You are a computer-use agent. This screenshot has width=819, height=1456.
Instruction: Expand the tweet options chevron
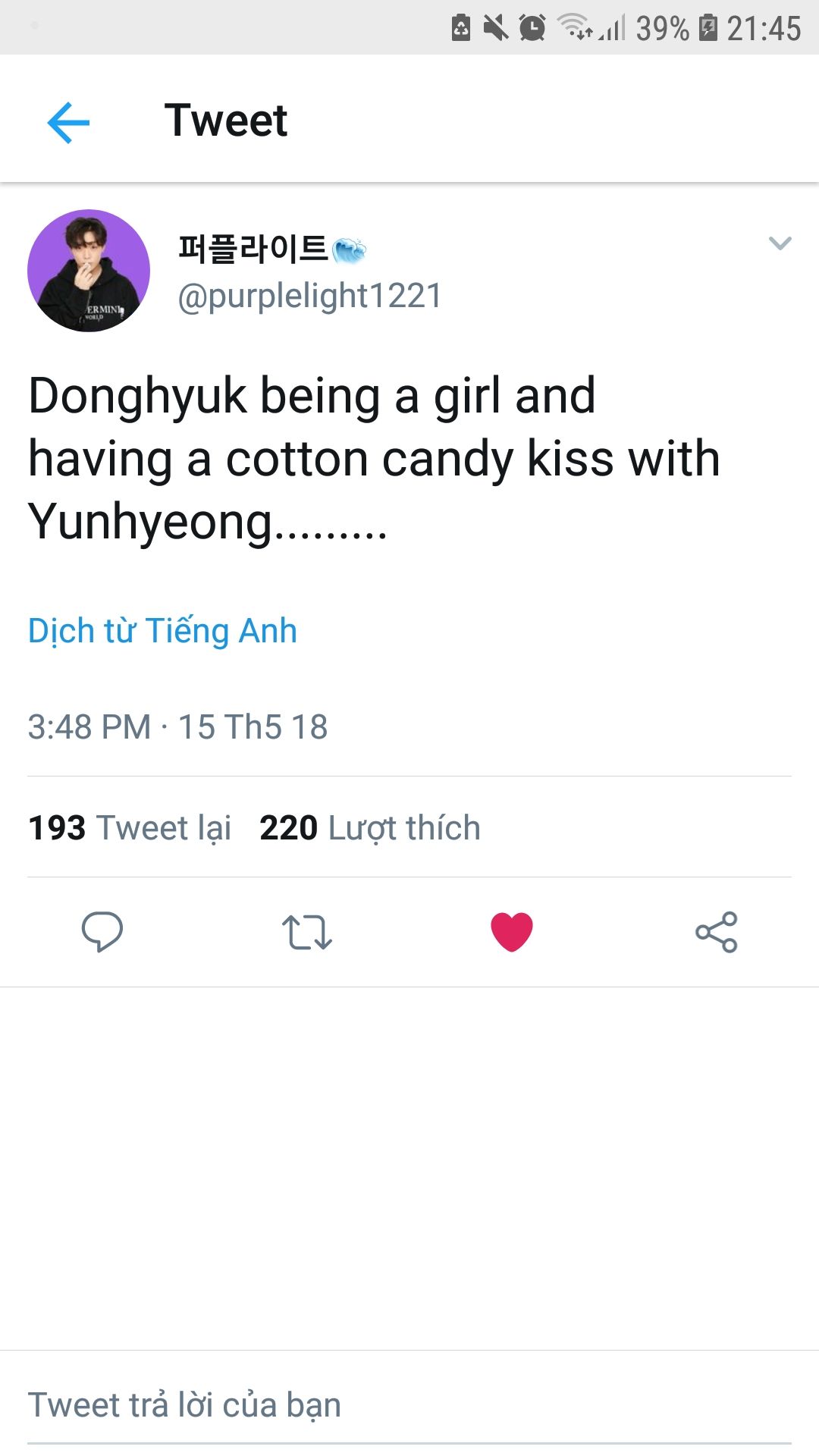point(780,243)
